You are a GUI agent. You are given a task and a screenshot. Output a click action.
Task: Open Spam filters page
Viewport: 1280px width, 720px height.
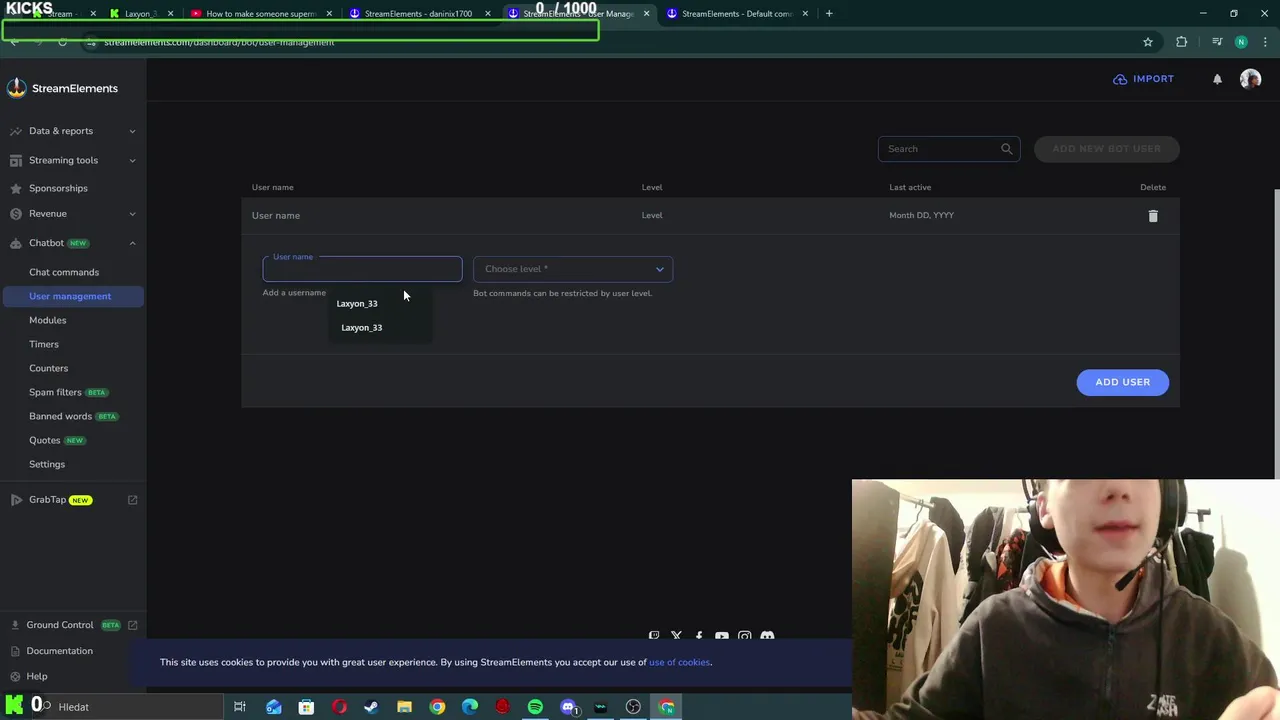coord(55,392)
